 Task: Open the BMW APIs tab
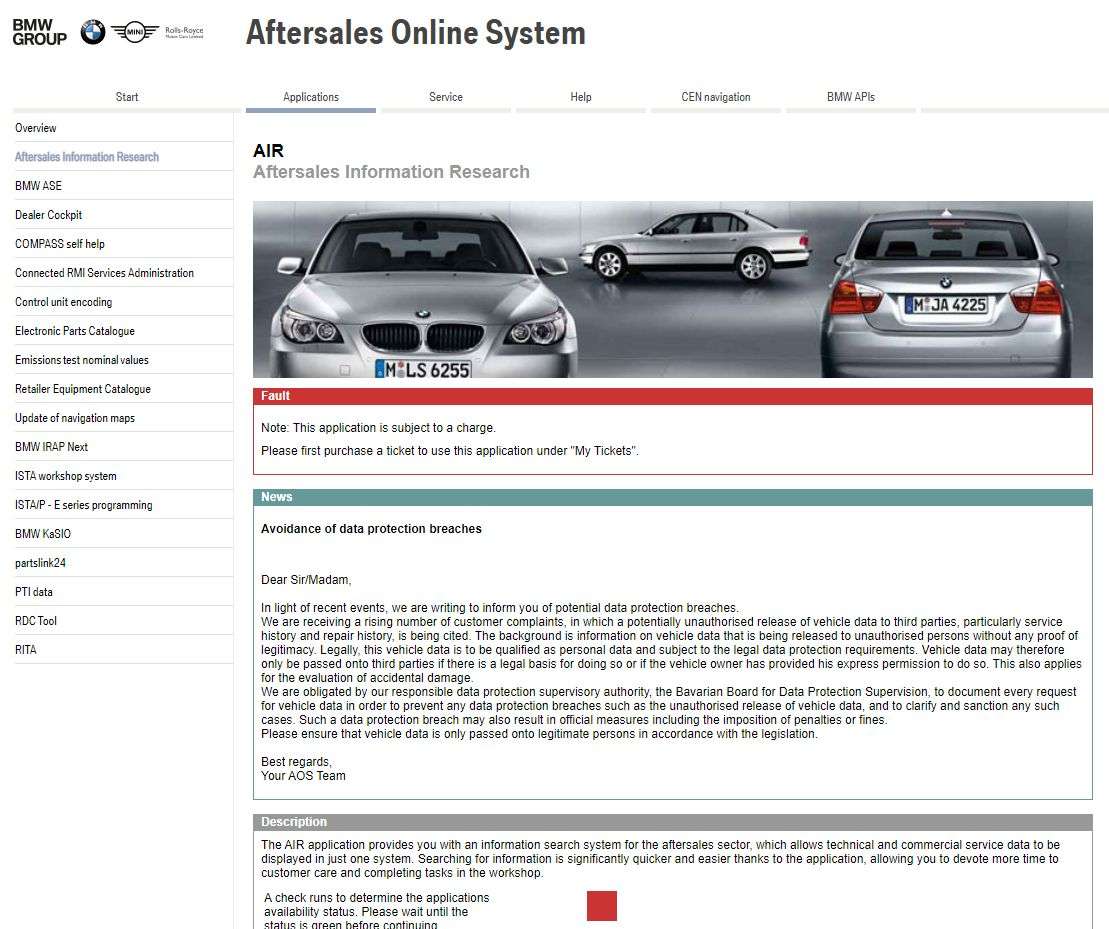(x=851, y=97)
